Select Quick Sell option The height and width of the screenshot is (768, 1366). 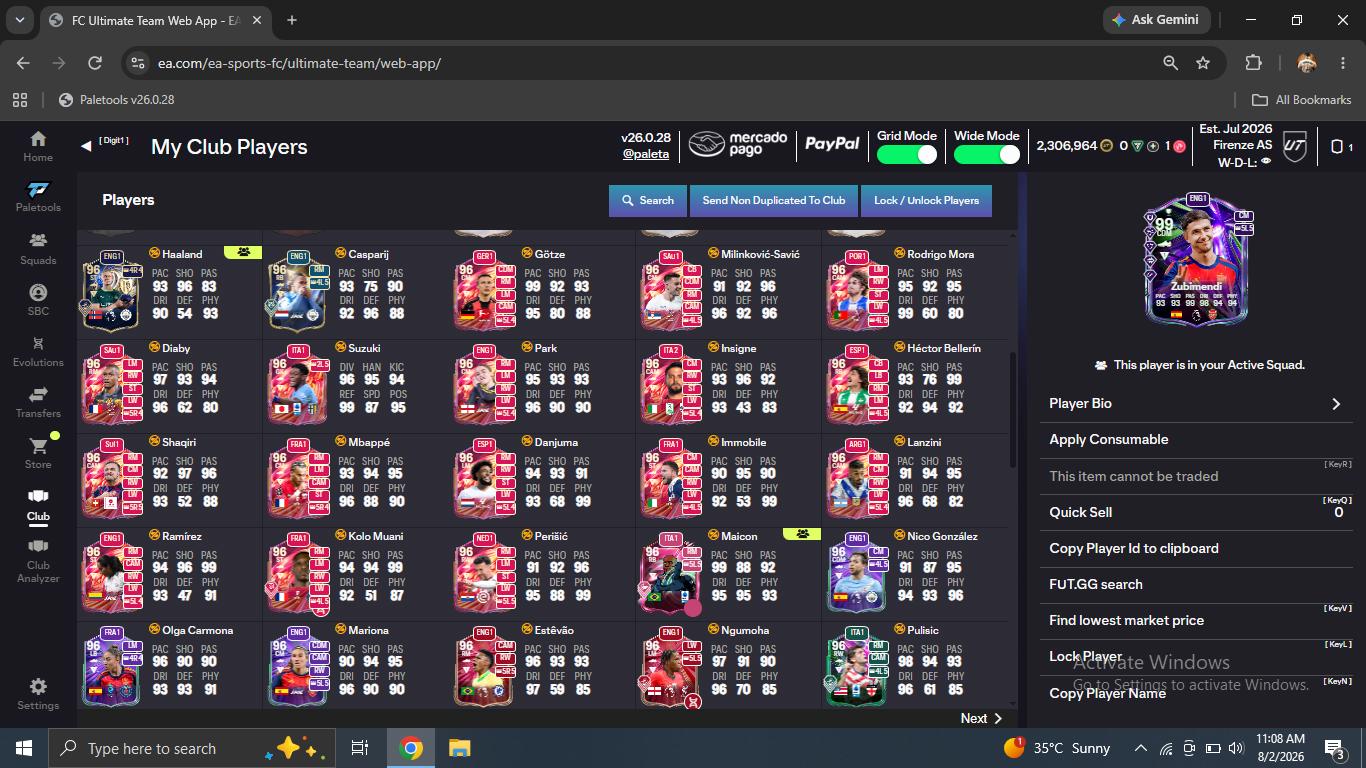point(1196,512)
